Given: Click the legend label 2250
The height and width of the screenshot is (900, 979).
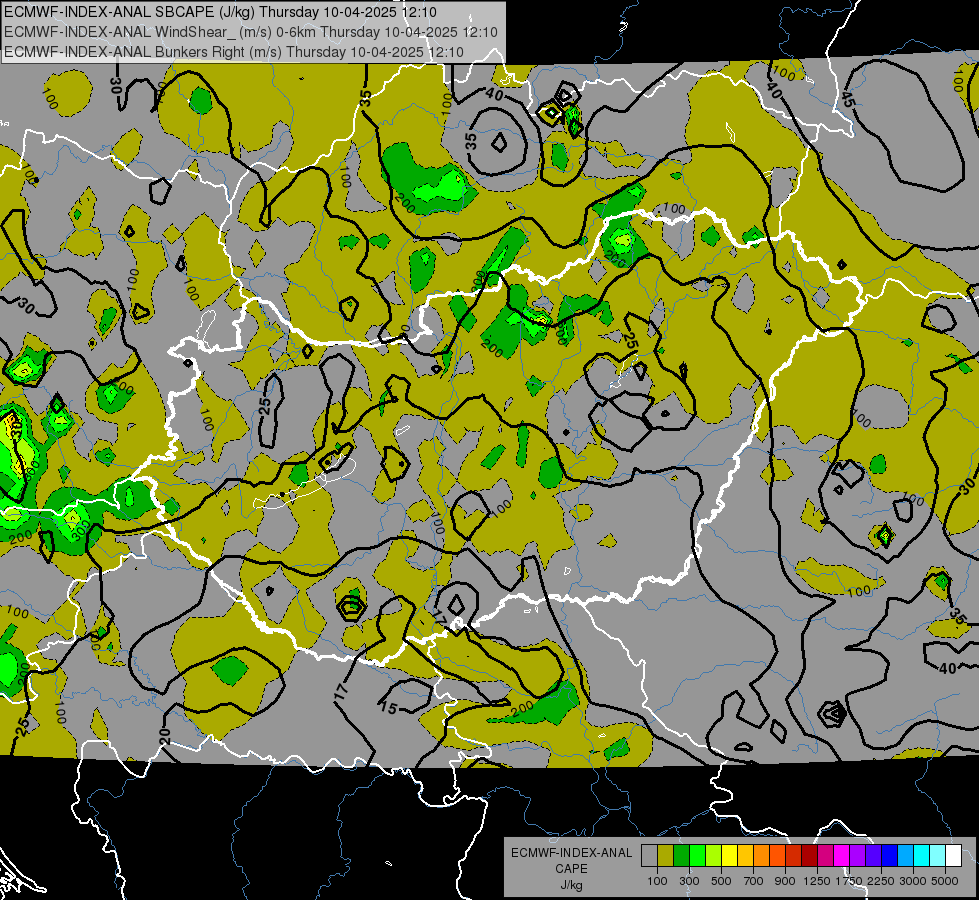Looking at the screenshot, I should [x=881, y=881].
